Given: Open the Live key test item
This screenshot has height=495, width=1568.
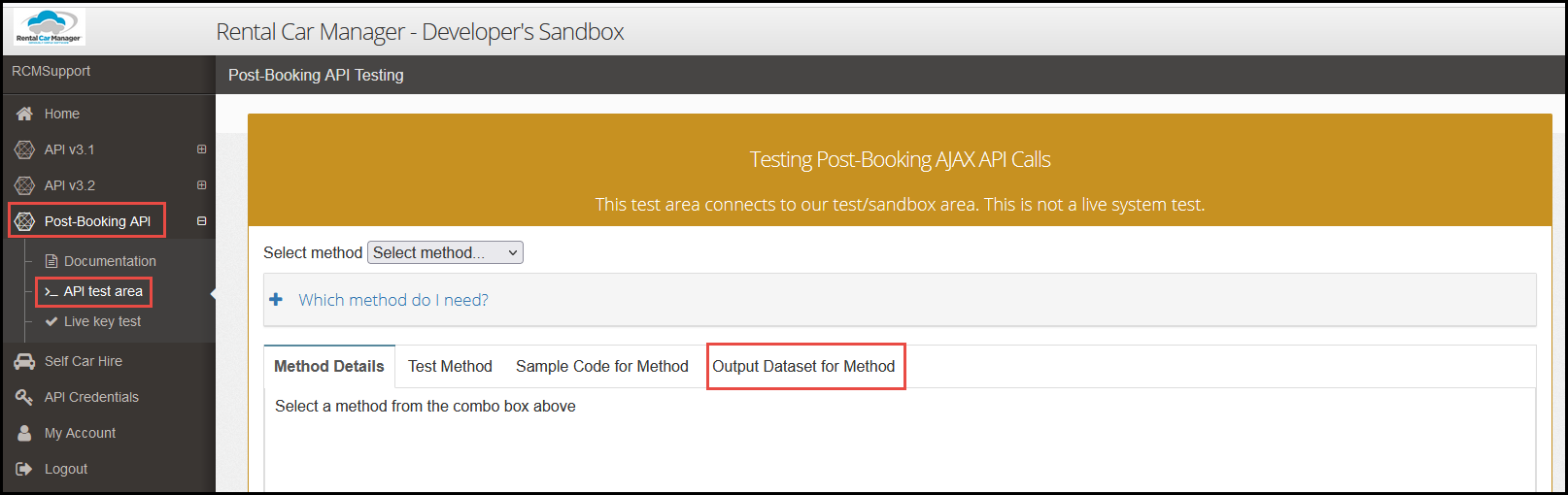Looking at the screenshot, I should [x=102, y=321].
